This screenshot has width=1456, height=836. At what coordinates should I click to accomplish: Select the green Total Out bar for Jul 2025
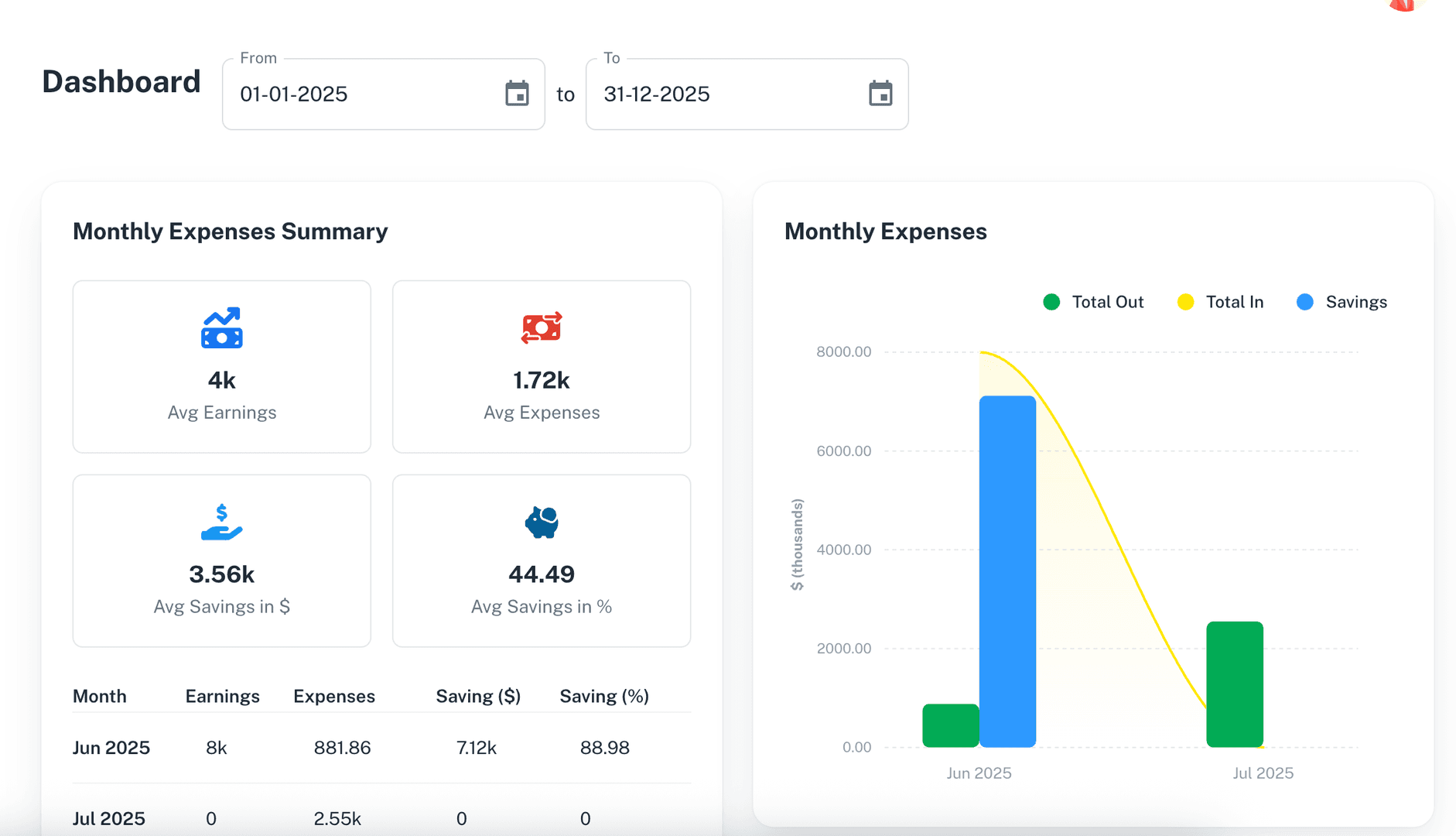click(1235, 684)
